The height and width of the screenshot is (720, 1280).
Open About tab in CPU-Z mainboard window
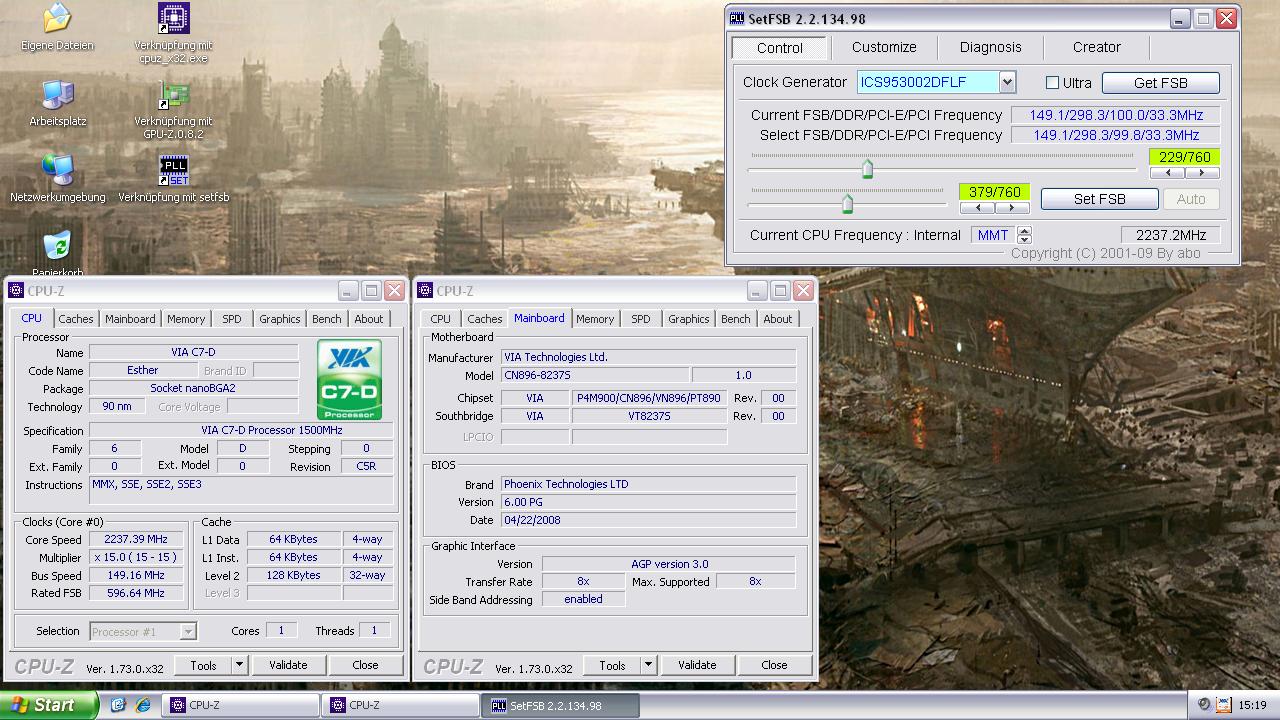click(x=778, y=319)
